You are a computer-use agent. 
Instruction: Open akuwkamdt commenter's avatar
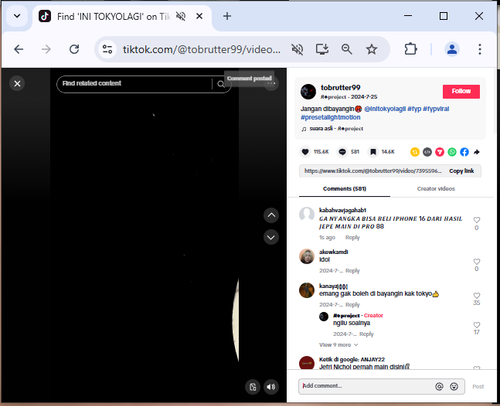pos(307,256)
